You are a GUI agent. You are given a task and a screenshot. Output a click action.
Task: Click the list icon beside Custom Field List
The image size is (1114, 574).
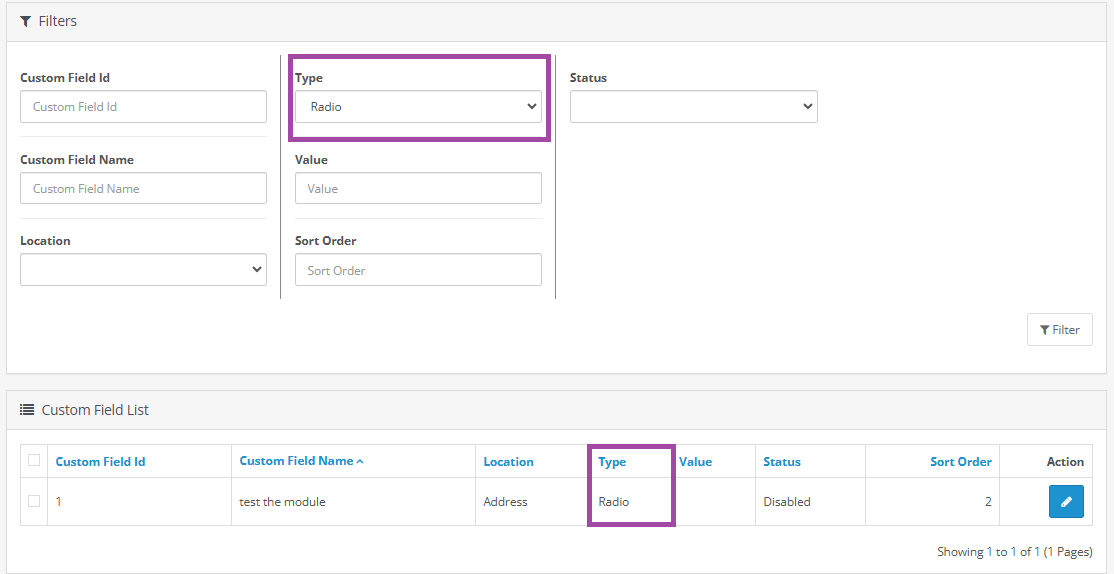coord(27,410)
